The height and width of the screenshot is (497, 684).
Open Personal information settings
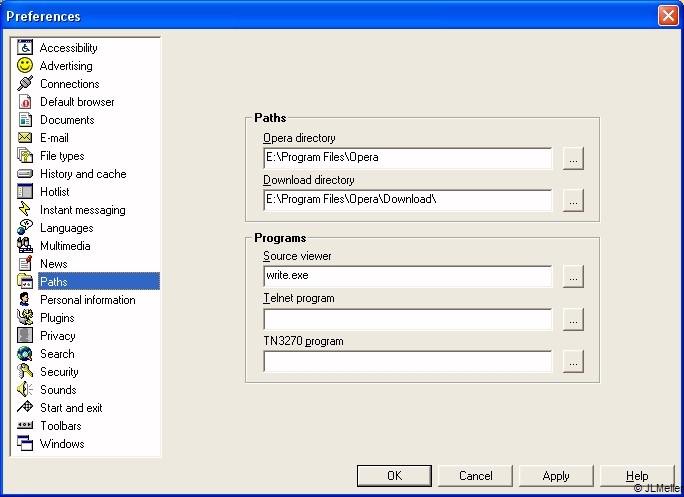point(88,300)
